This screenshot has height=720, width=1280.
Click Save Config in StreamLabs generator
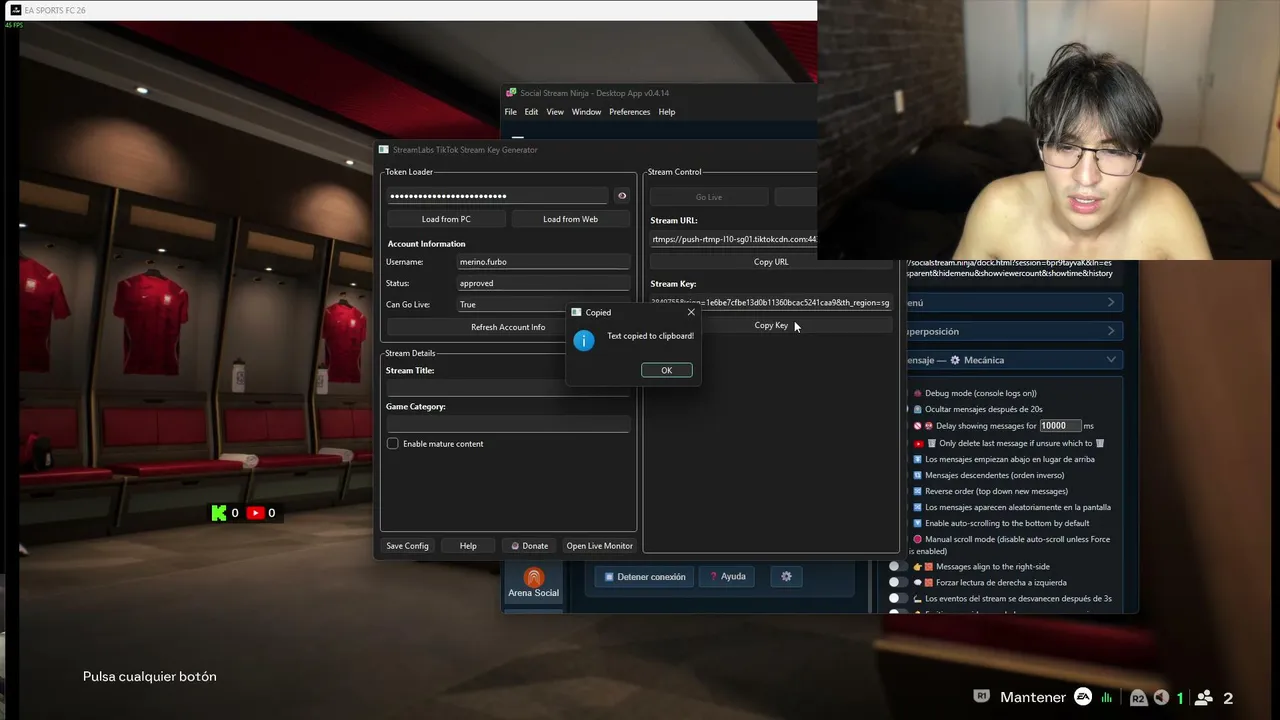[408, 546]
